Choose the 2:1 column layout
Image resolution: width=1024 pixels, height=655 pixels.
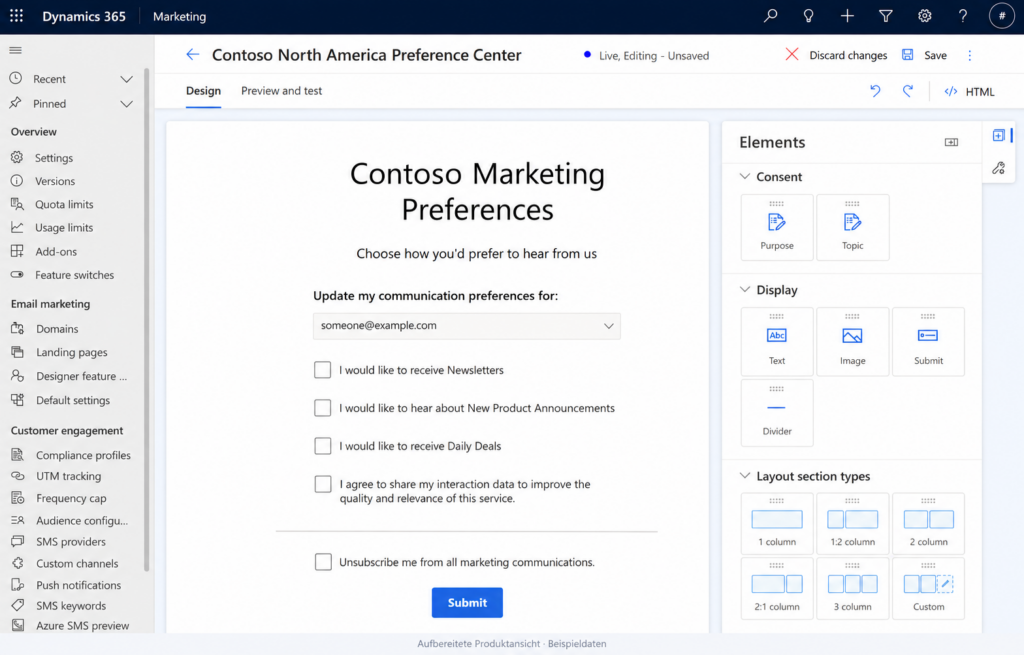776,588
